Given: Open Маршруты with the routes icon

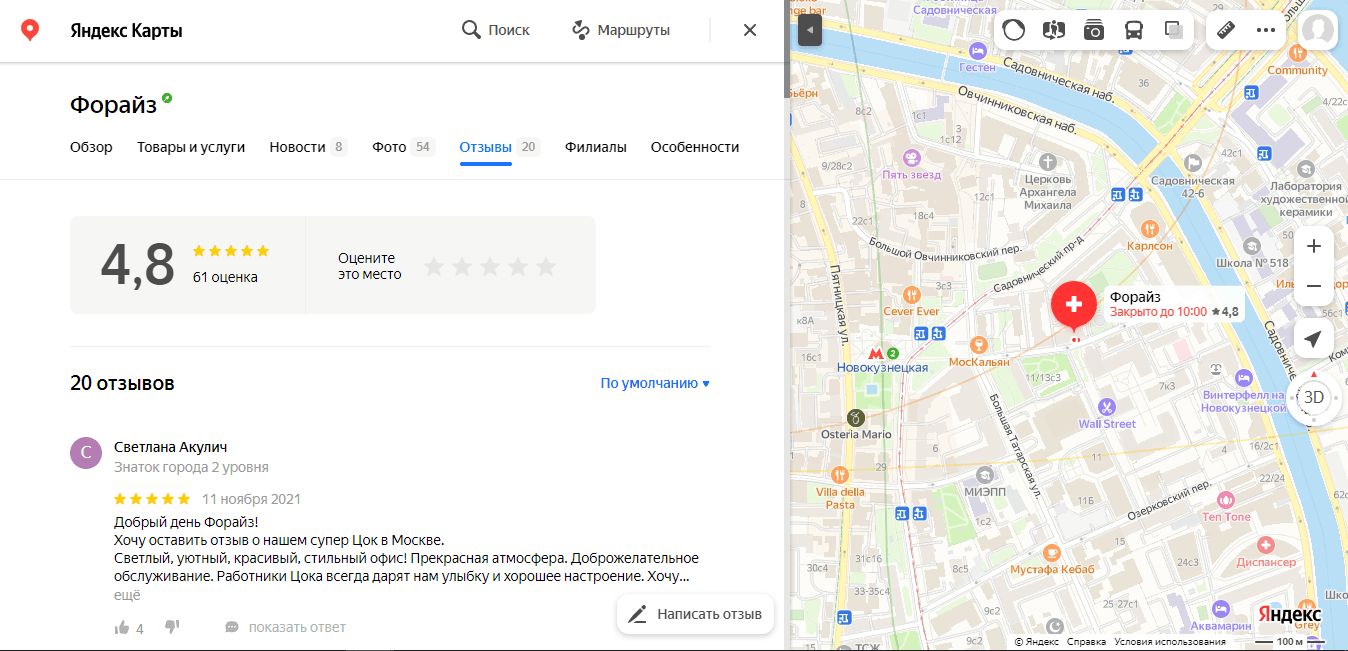Looking at the screenshot, I should tap(580, 29).
